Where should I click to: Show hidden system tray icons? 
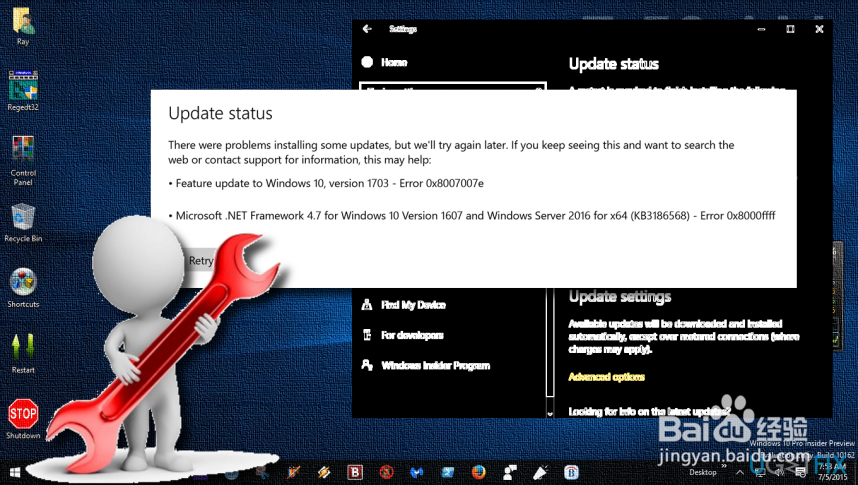tap(740, 472)
